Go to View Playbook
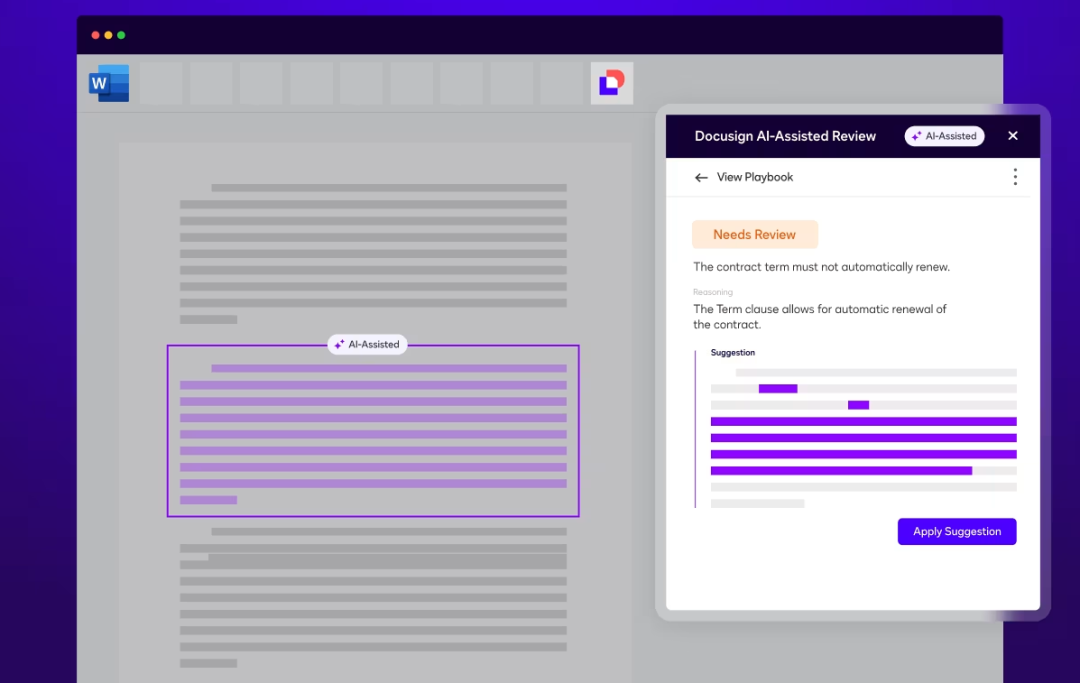 [755, 177]
